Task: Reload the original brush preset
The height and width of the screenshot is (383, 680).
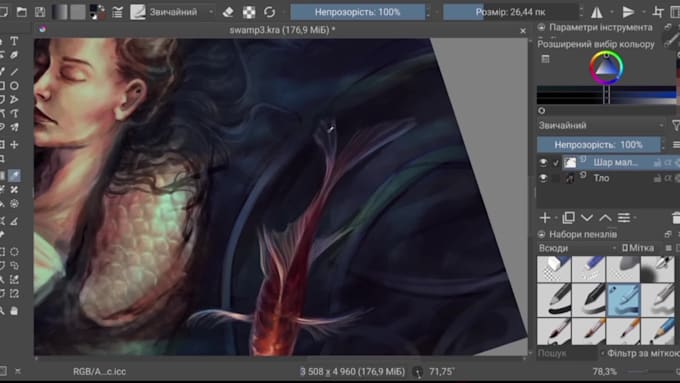Action: point(269,12)
